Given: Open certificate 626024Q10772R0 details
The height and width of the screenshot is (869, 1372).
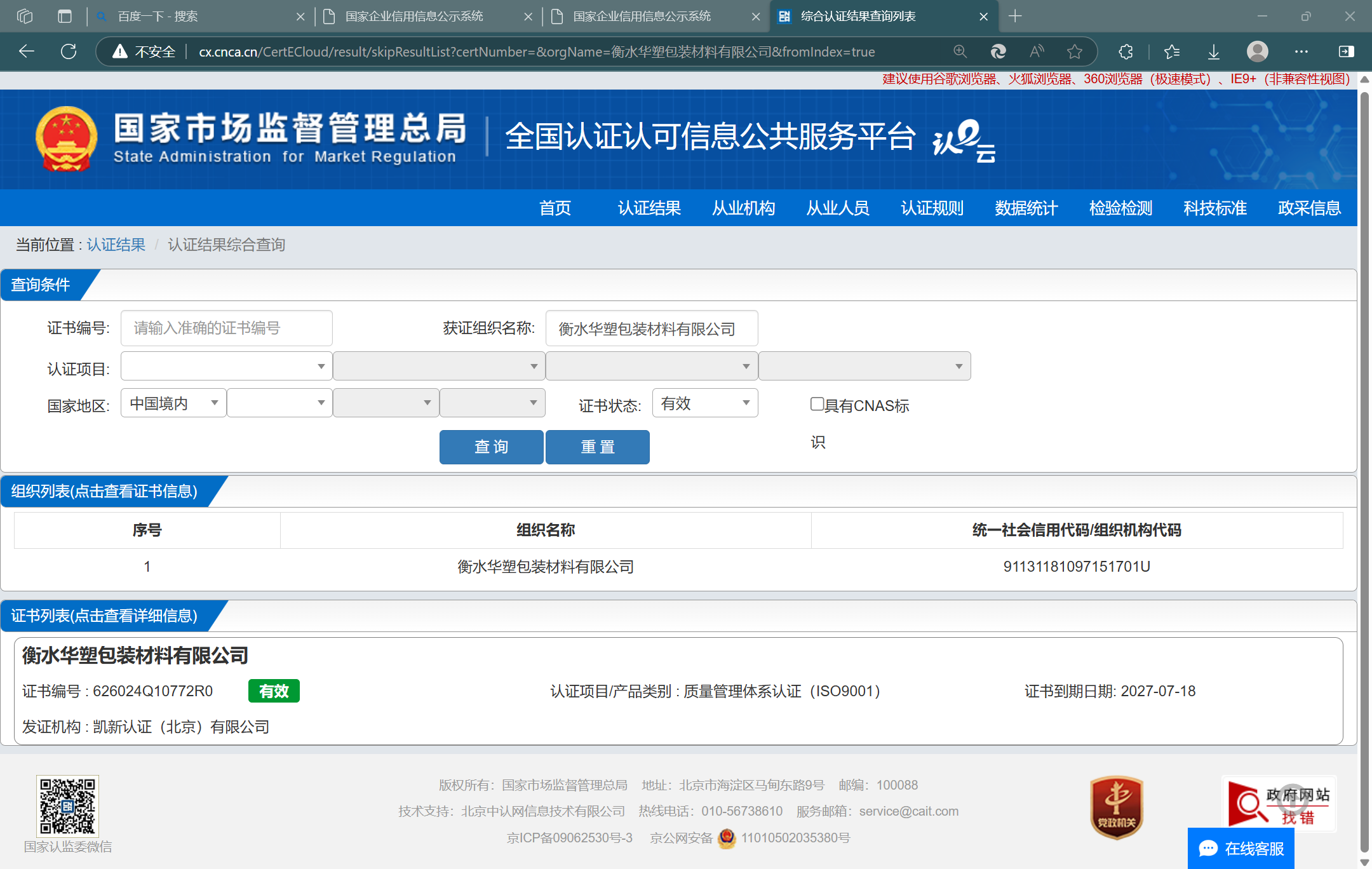Looking at the screenshot, I should point(678,691).
